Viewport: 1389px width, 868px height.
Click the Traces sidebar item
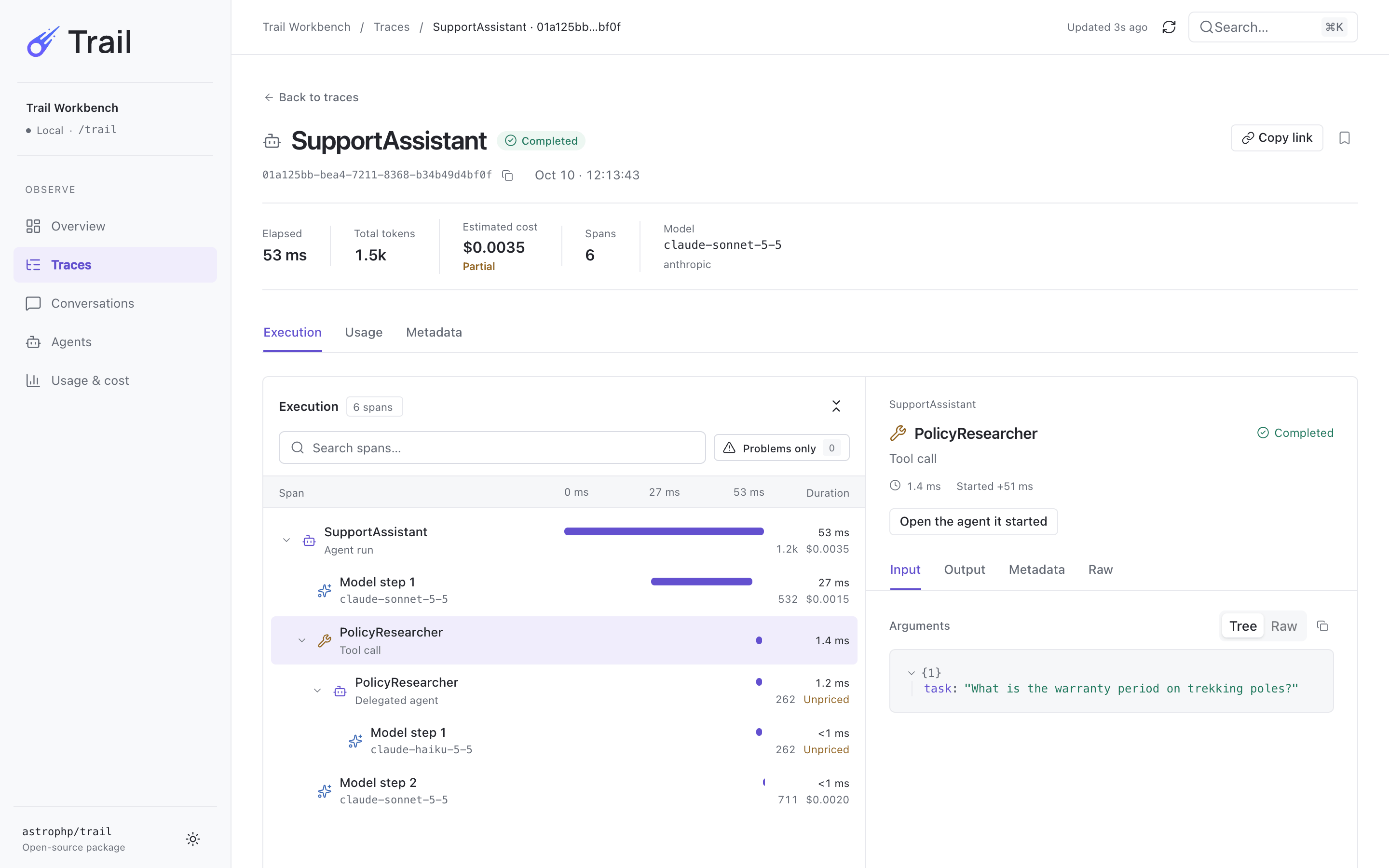(x=115, y=265)
